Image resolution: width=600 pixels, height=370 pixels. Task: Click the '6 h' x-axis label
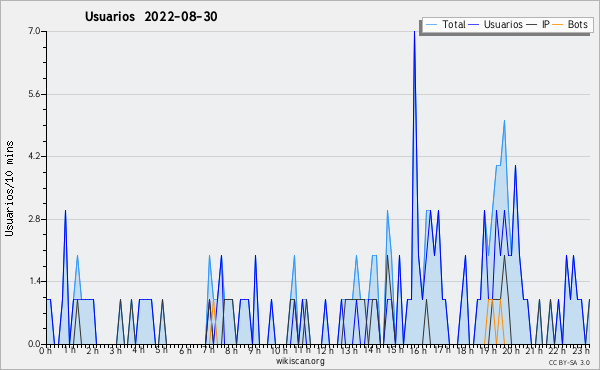(x=185, y=350)
